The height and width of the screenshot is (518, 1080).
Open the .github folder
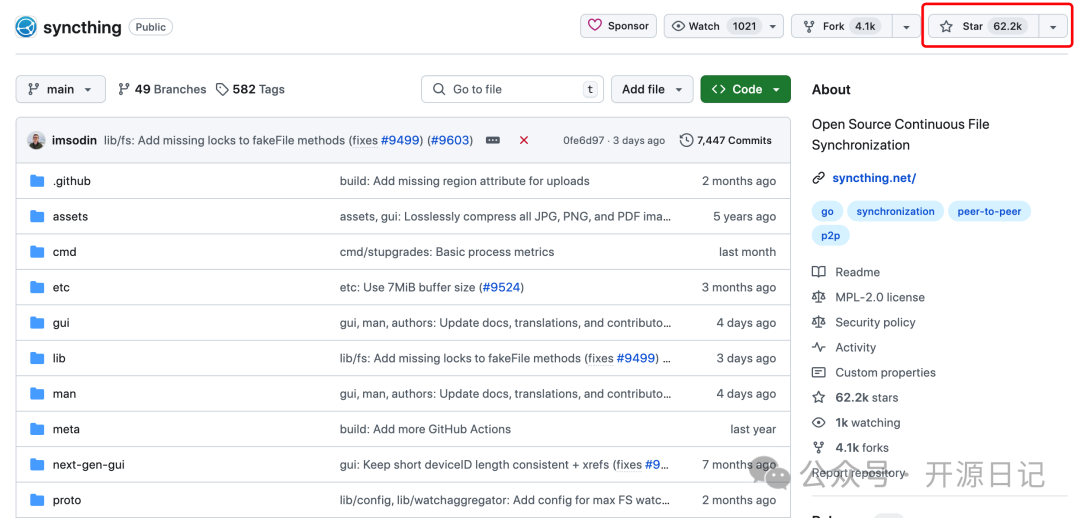point(71,181)
